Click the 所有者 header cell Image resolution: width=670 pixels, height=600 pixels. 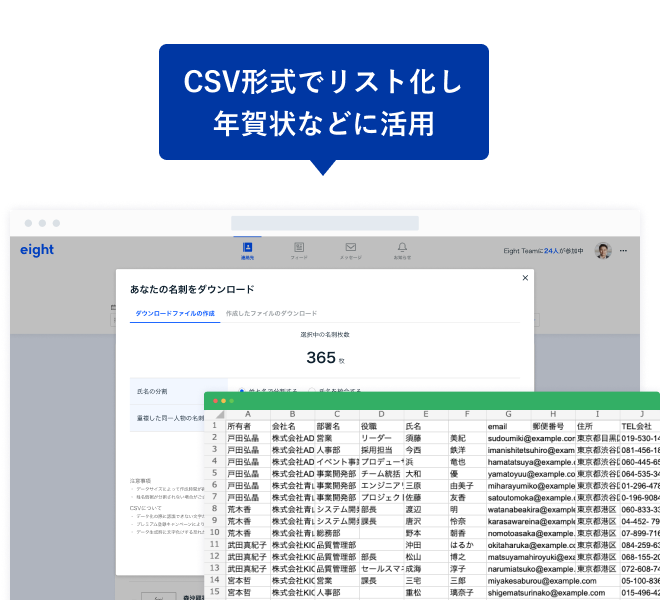point(246,426)
